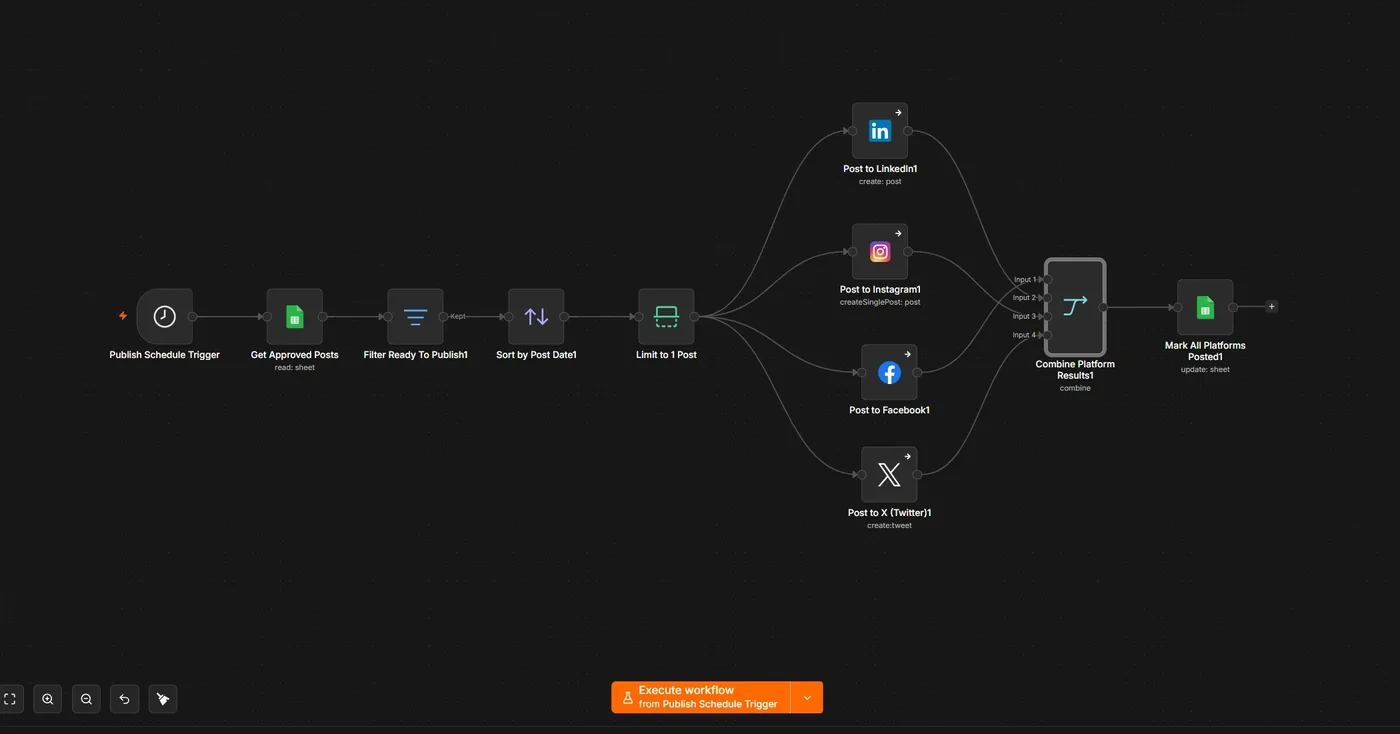Select the Mark All Platforms Posted1 sheets node
Screen dimensions: 1400x734
pos(1205,307)
